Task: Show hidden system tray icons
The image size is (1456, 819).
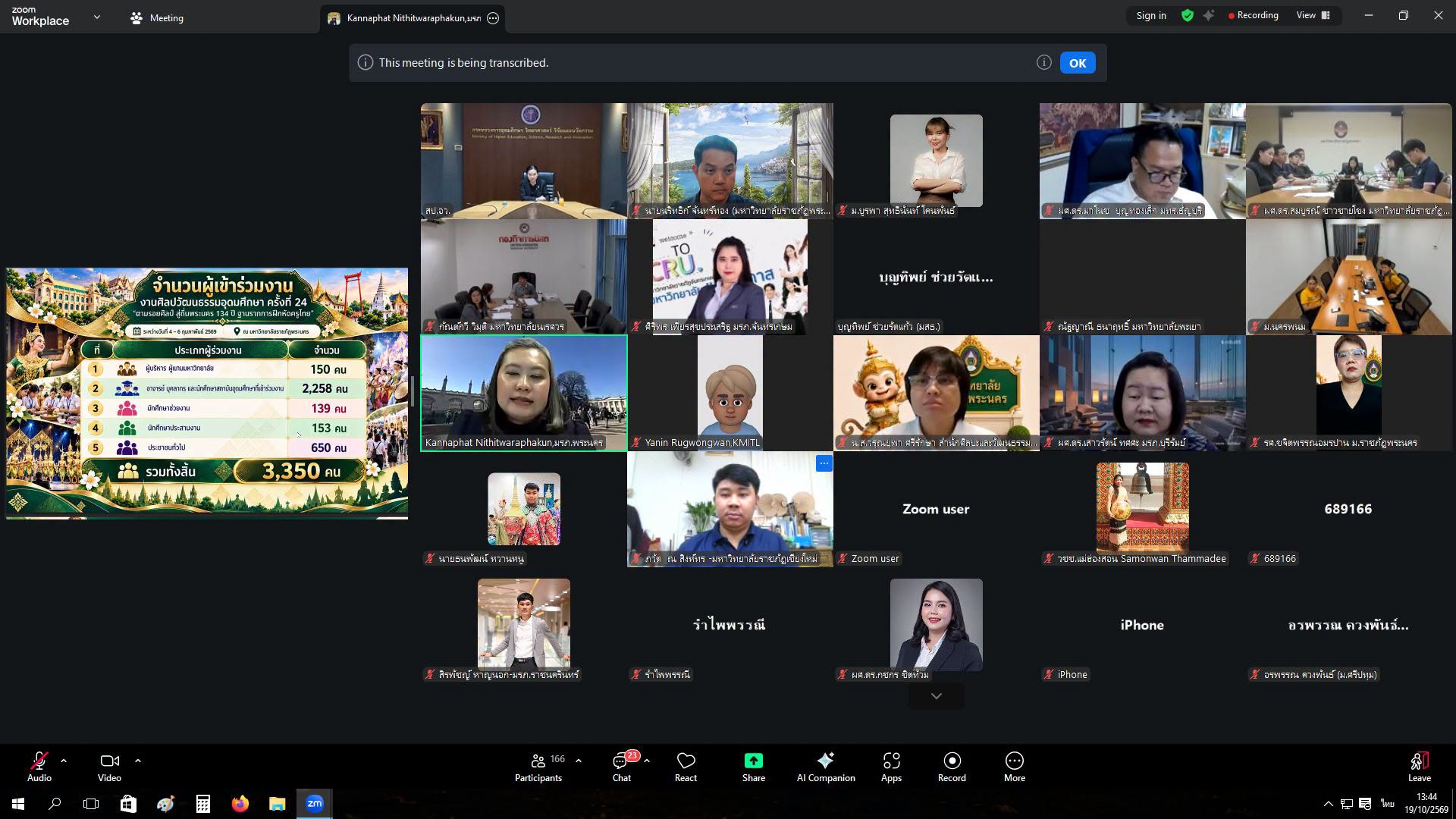Action: tap(1328, 804)
